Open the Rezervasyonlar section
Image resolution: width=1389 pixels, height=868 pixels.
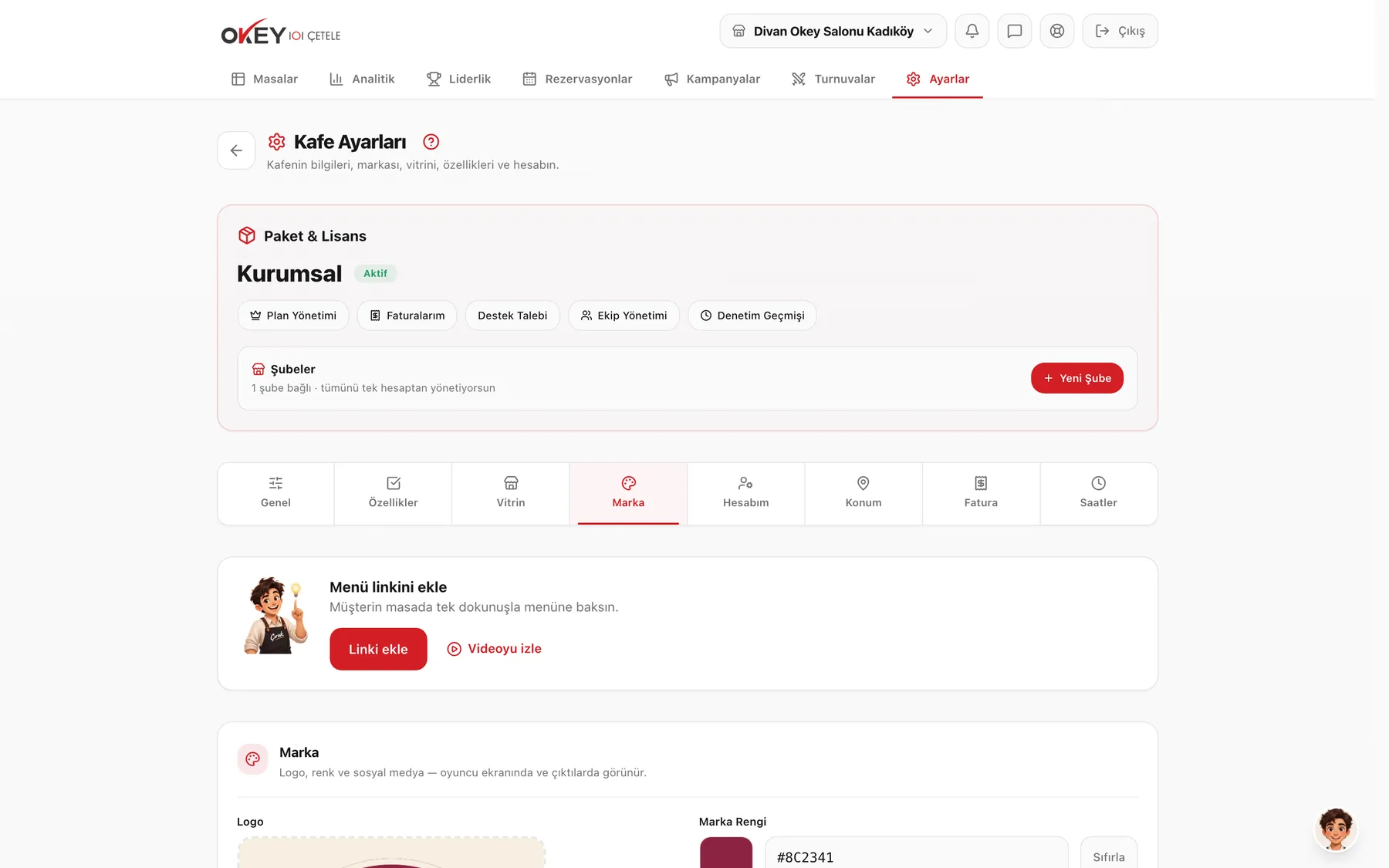tap(577, 79)
